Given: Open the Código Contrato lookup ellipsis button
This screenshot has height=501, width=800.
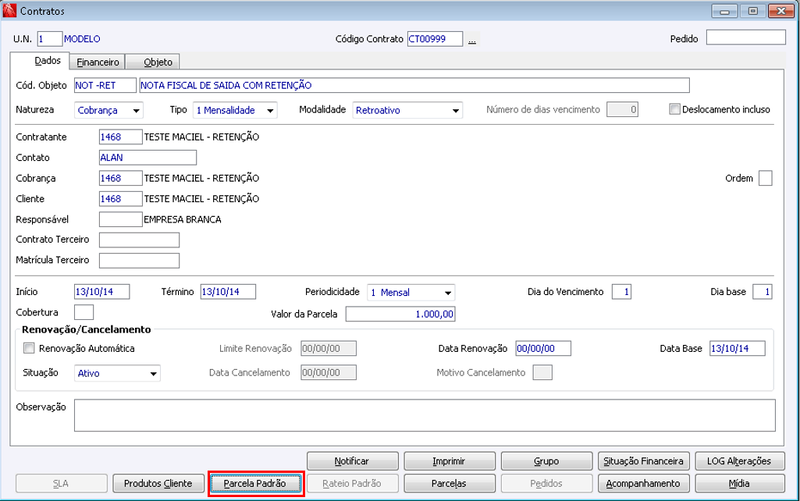Looking at the screenshot, I should coord(472,39).
